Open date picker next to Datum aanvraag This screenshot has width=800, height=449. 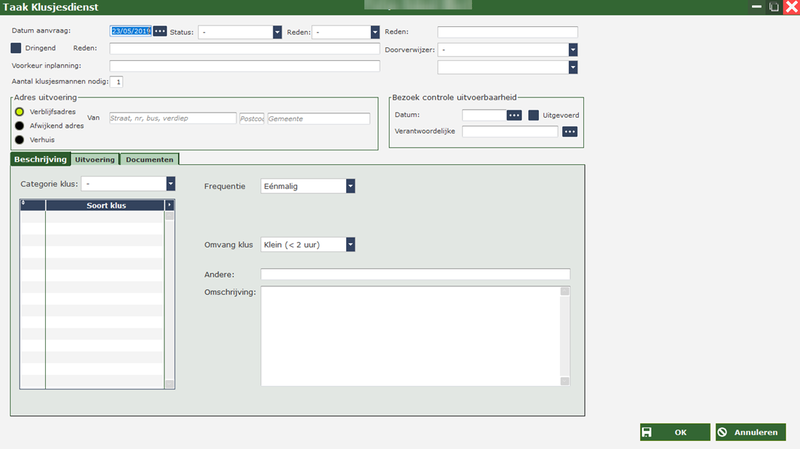click(x=159, y=31)
